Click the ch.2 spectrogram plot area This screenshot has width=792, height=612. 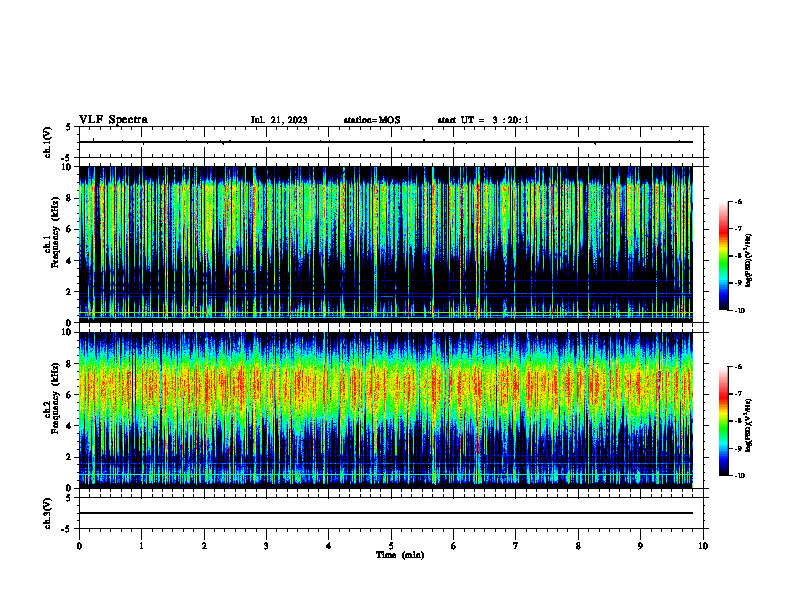click(385, 409)
